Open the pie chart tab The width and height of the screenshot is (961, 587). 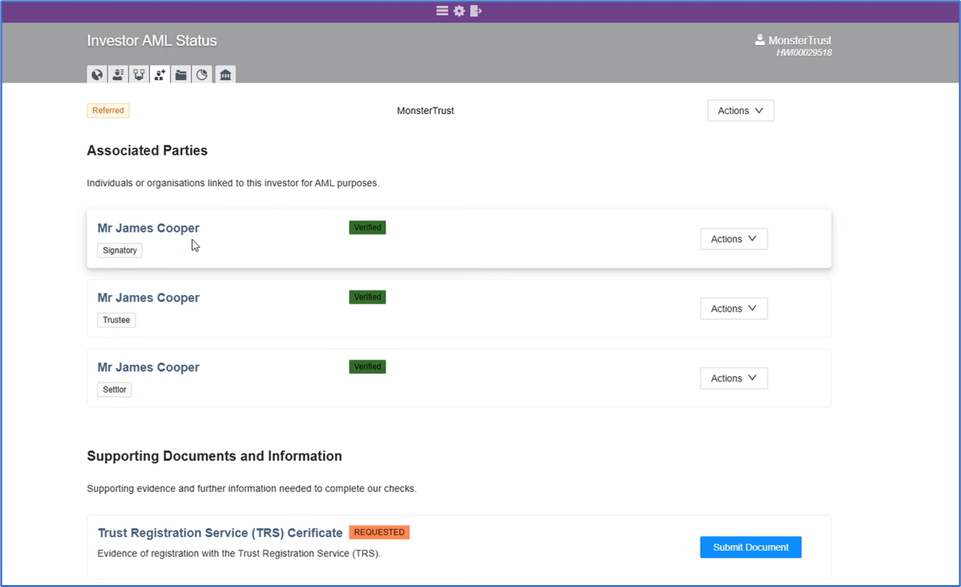pos(202,75)
